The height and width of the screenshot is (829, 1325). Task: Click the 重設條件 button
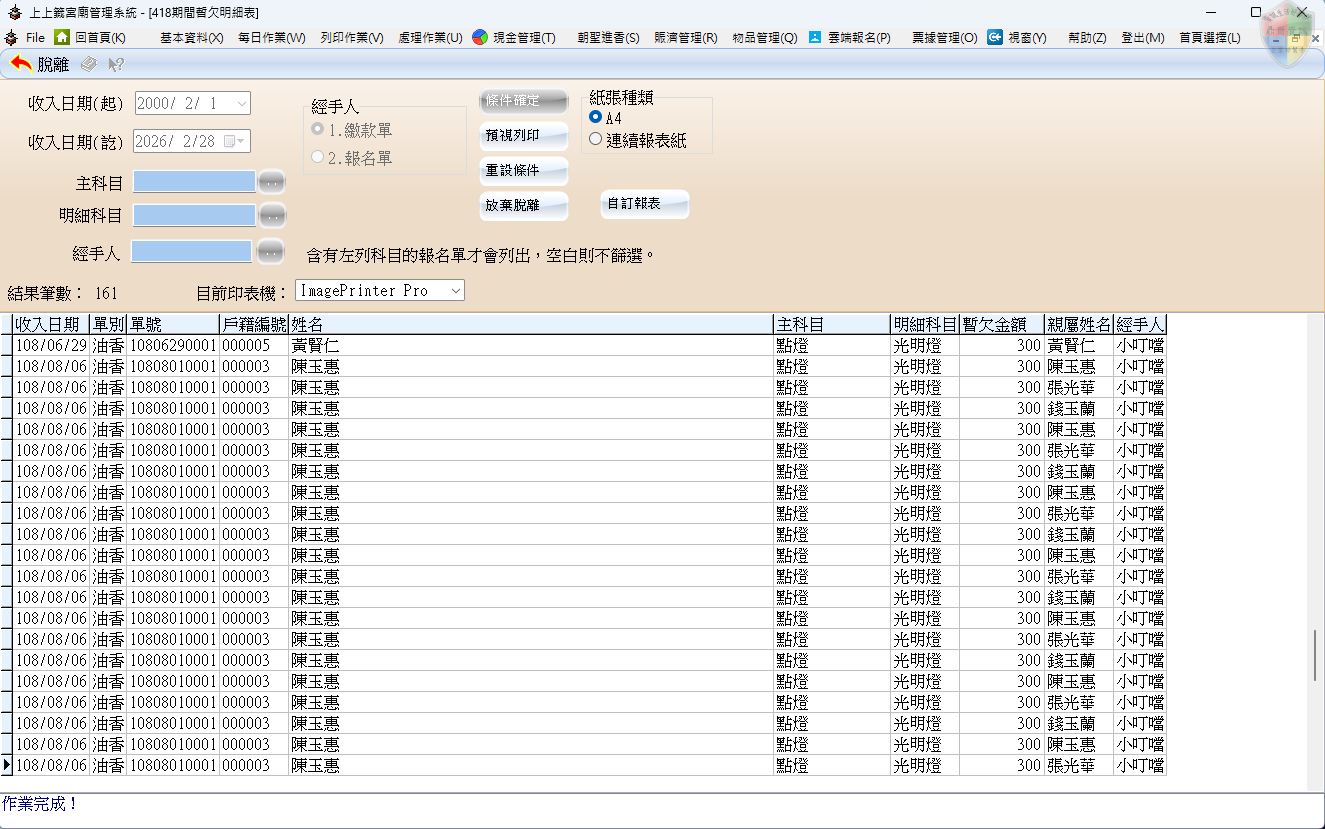coord(524,171)
